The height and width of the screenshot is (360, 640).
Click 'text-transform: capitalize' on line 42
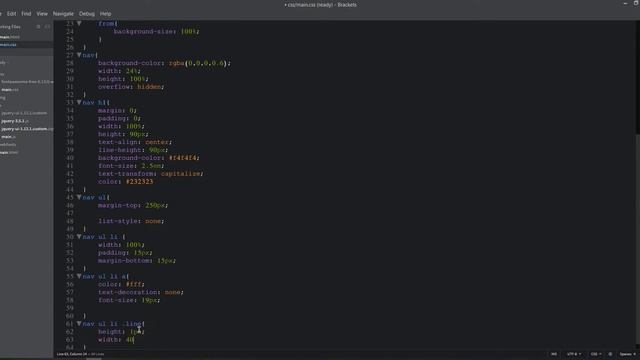[150, 174]
